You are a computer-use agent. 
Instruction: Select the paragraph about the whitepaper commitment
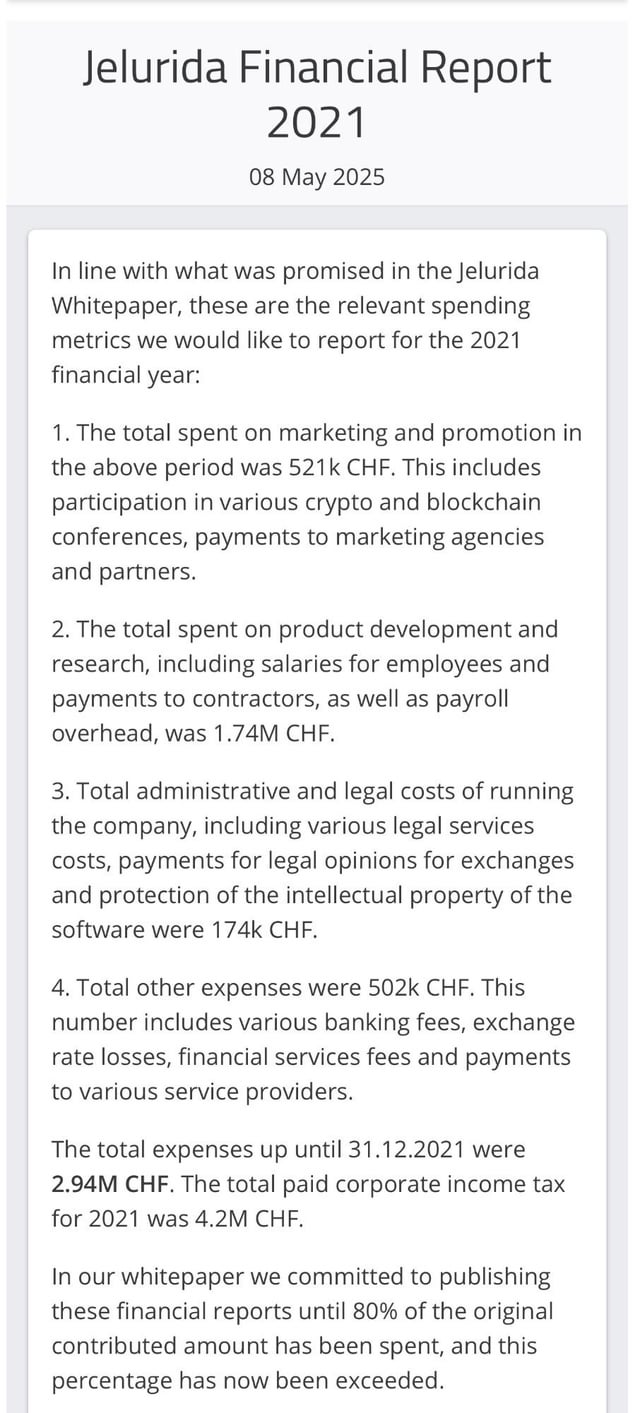(x=302, y=1328)
